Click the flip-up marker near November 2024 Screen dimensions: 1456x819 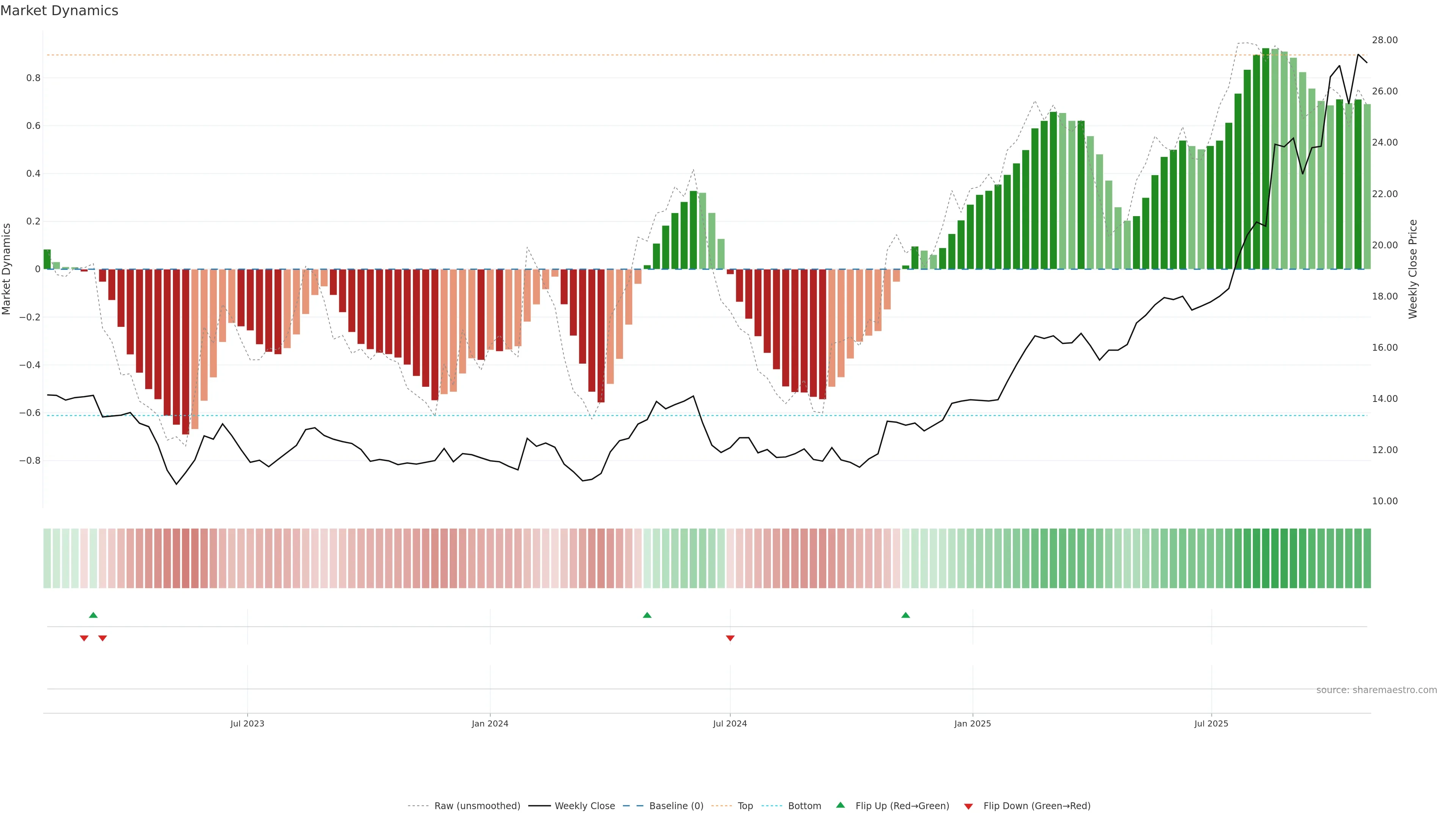click(905, 615)
